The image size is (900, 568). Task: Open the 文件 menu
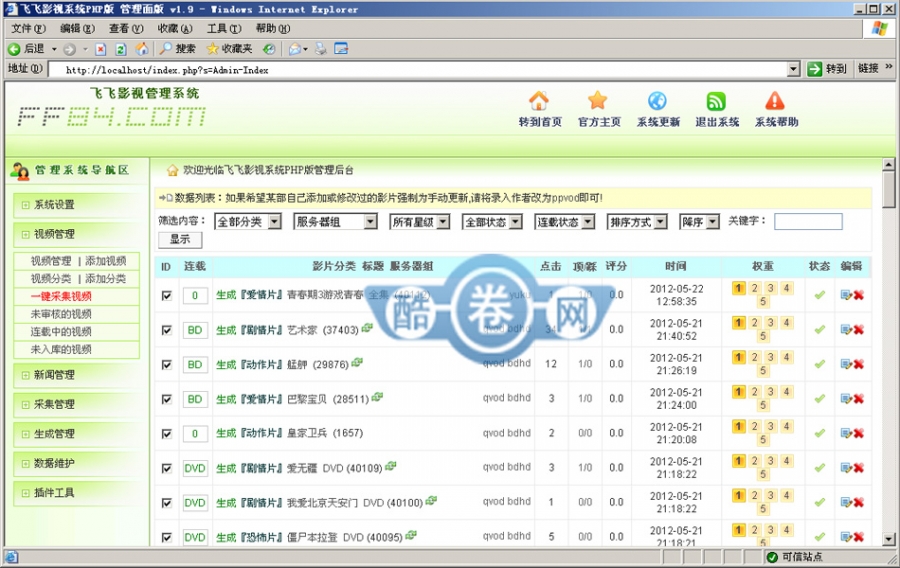coord(28,28)
